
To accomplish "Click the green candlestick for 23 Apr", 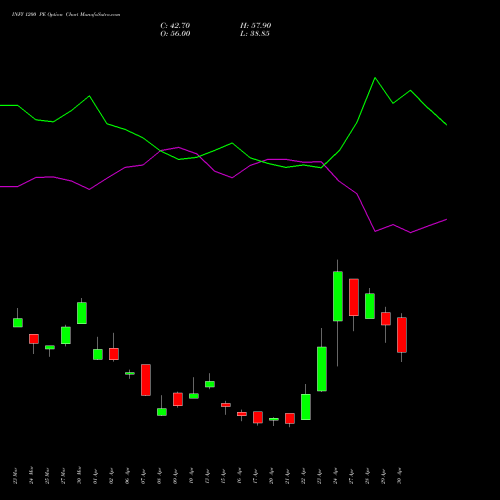I will pyautogui.click(x=322, y=369).
